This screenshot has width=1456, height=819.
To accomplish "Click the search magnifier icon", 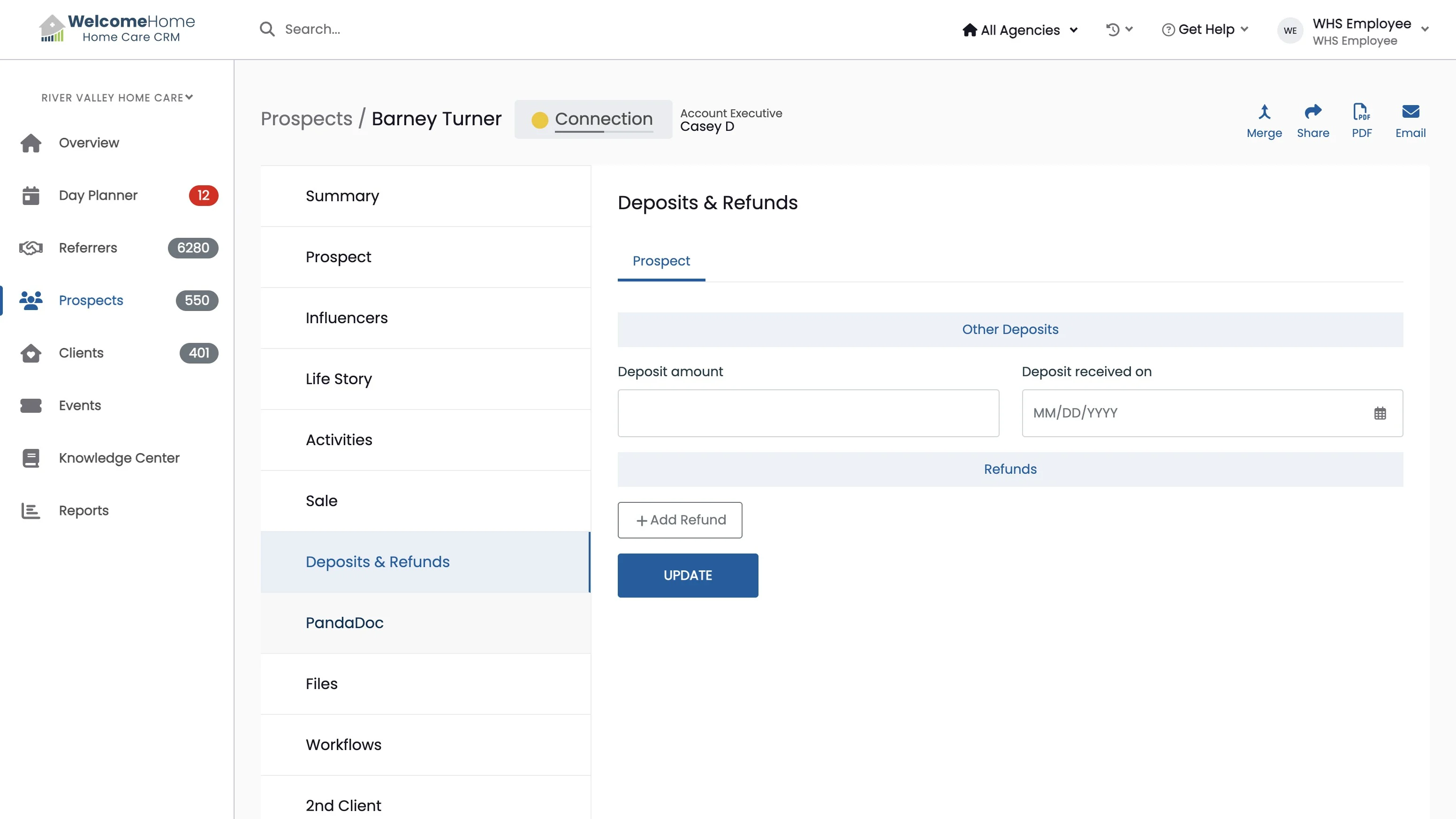I will pos(267,30).
